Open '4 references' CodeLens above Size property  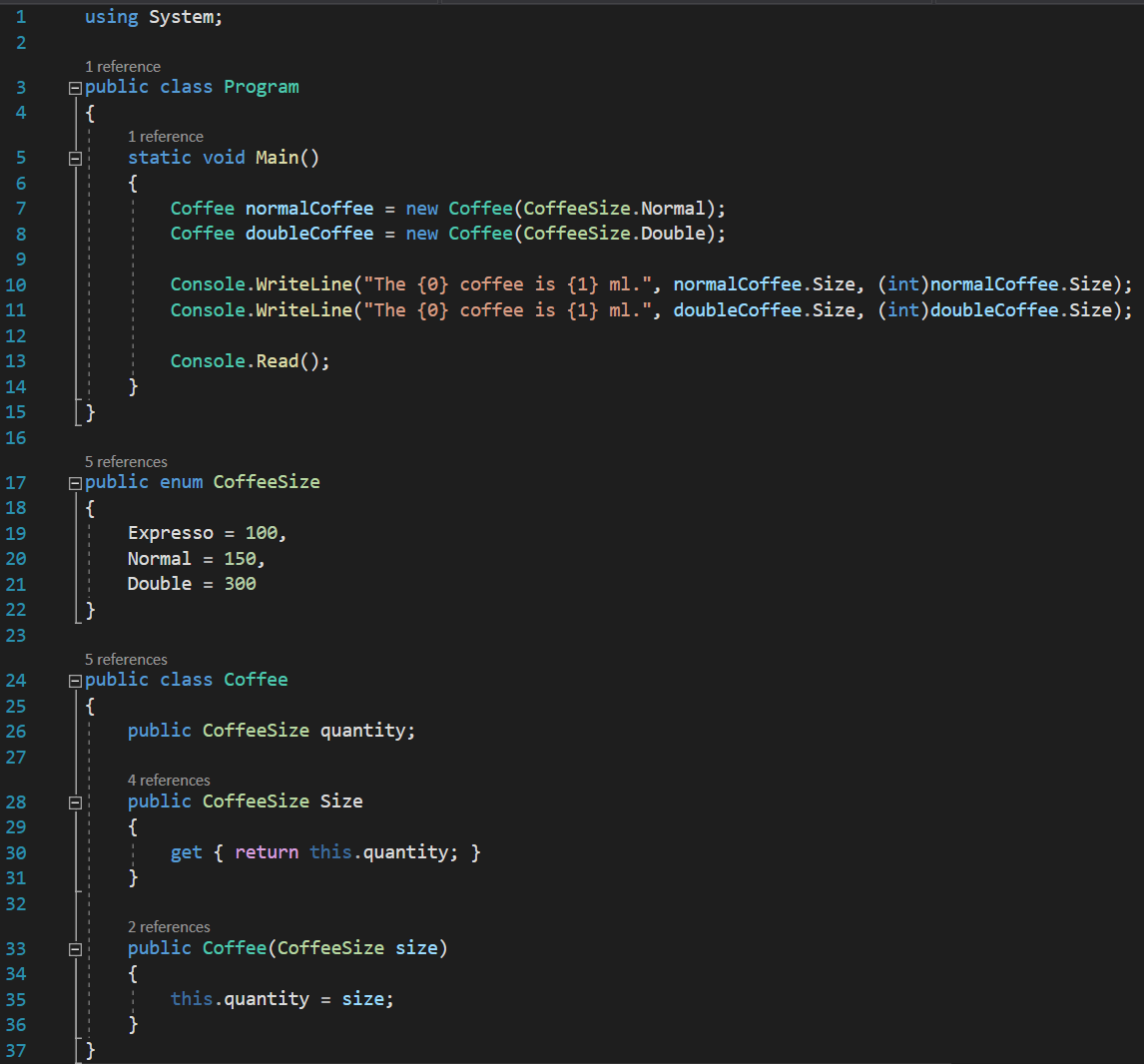(x=169, y=781)
